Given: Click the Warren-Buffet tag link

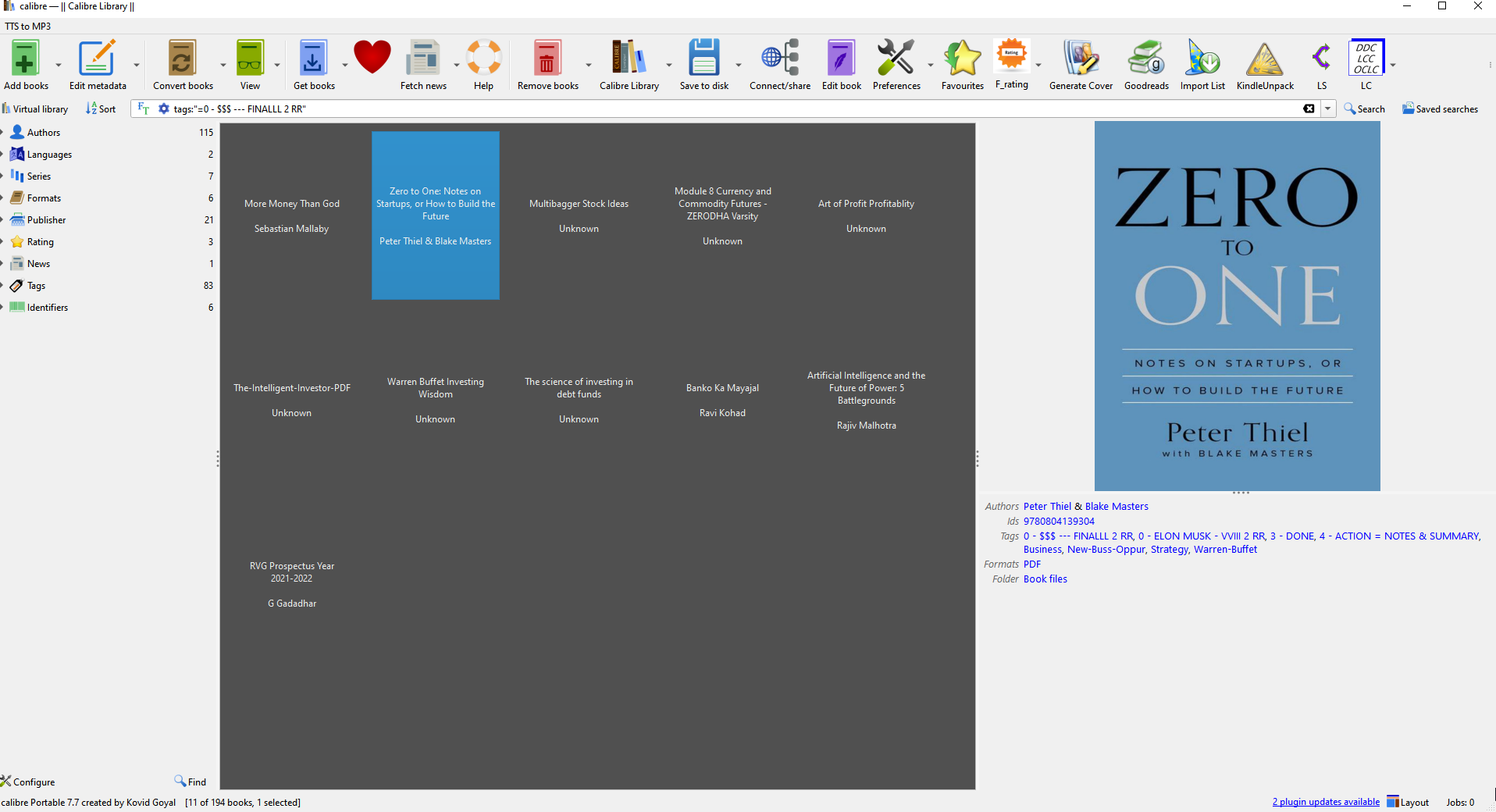Looking at the screenshot, I should tap(1225, 550).
